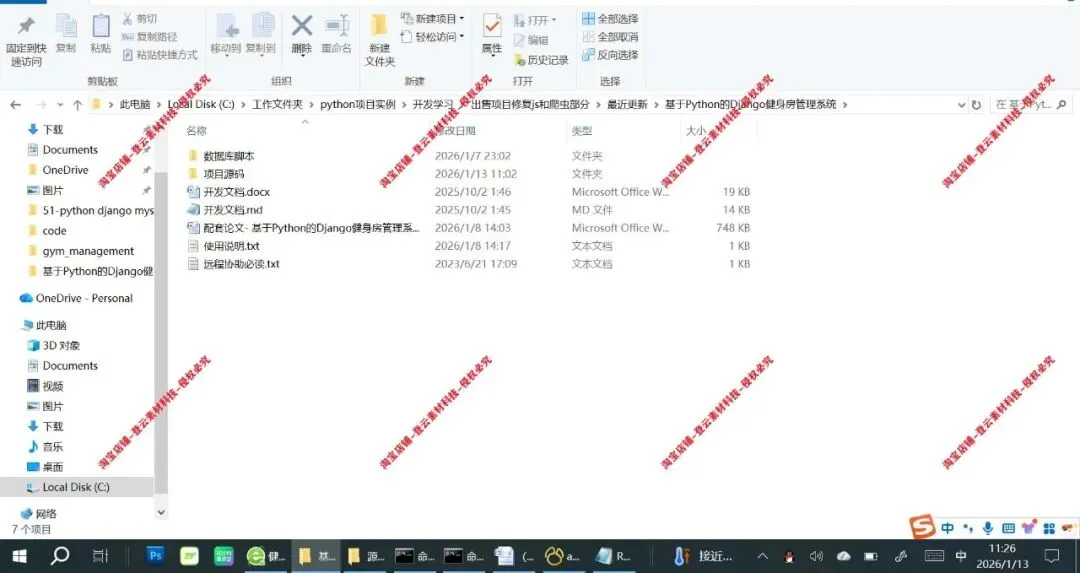The image size is (1080, 573).
Task: Pin the folder to Quick access
Action: [26, 42]
